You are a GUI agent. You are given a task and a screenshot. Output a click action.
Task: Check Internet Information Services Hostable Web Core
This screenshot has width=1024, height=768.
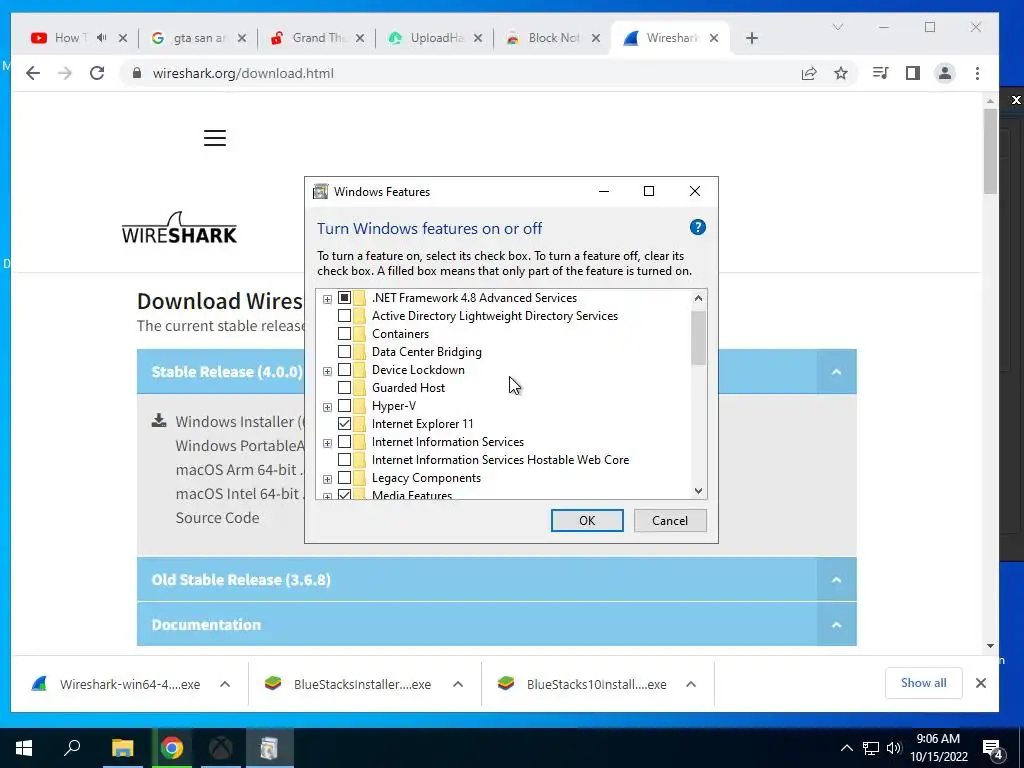pos(344,460)
